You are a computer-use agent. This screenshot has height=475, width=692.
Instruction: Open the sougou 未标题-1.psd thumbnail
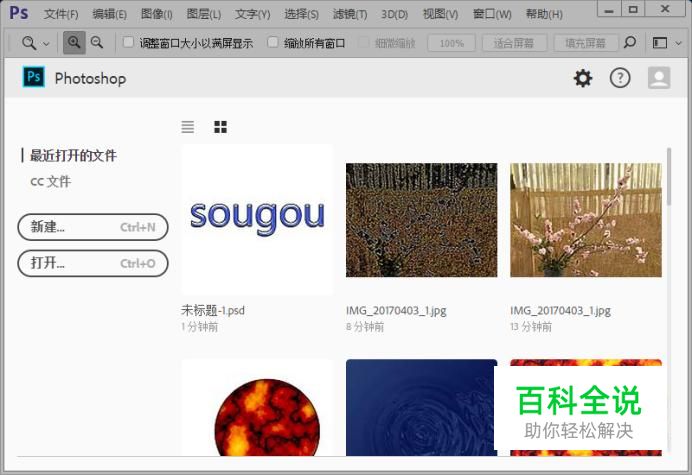point(257,219)
